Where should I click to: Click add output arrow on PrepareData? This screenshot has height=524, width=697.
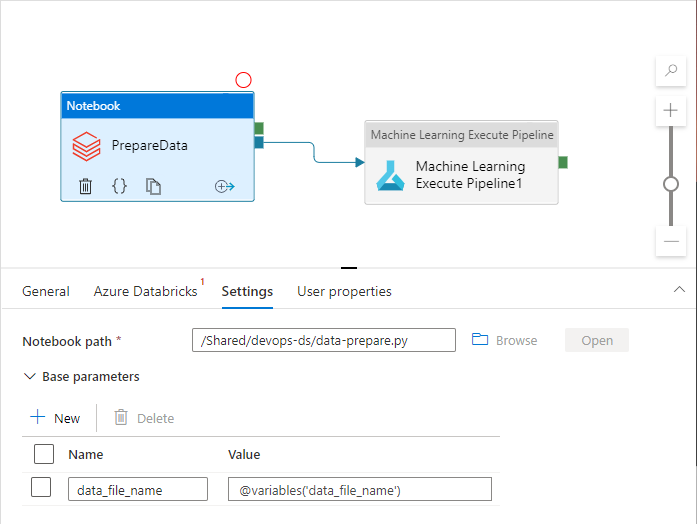[x=224, y=186]
